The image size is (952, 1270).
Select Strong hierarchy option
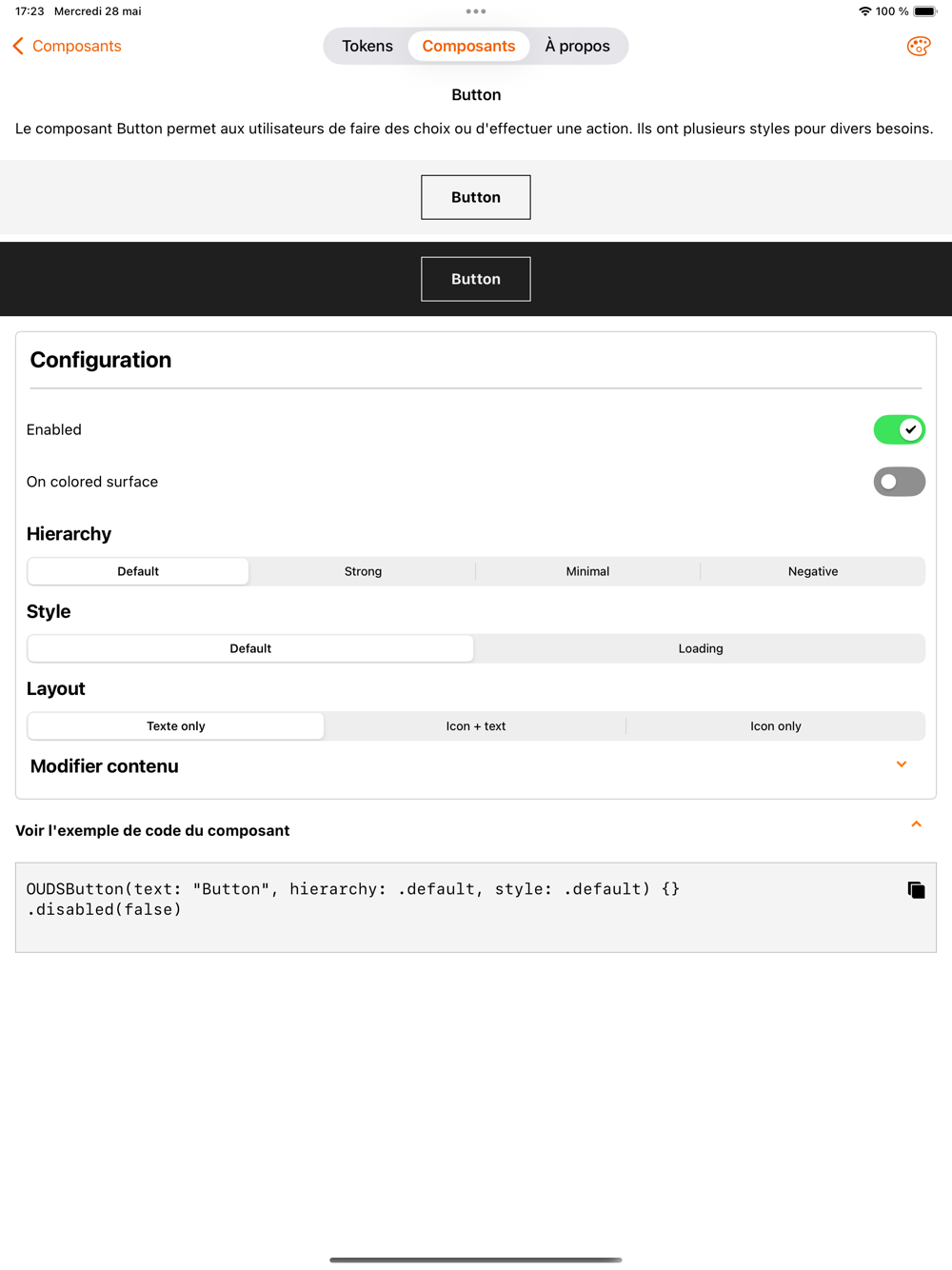[363, 571]
